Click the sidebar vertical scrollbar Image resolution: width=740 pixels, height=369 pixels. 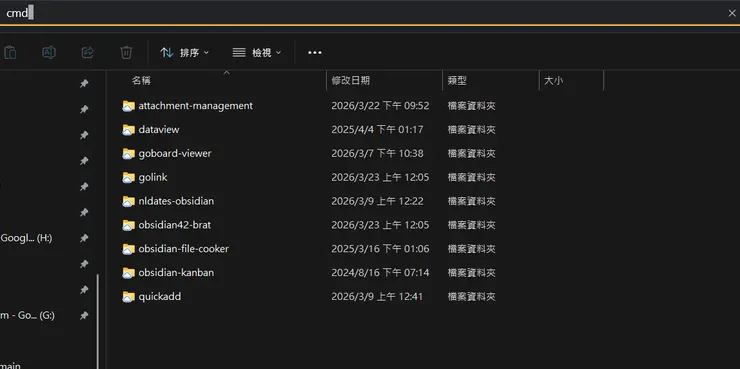98,321
